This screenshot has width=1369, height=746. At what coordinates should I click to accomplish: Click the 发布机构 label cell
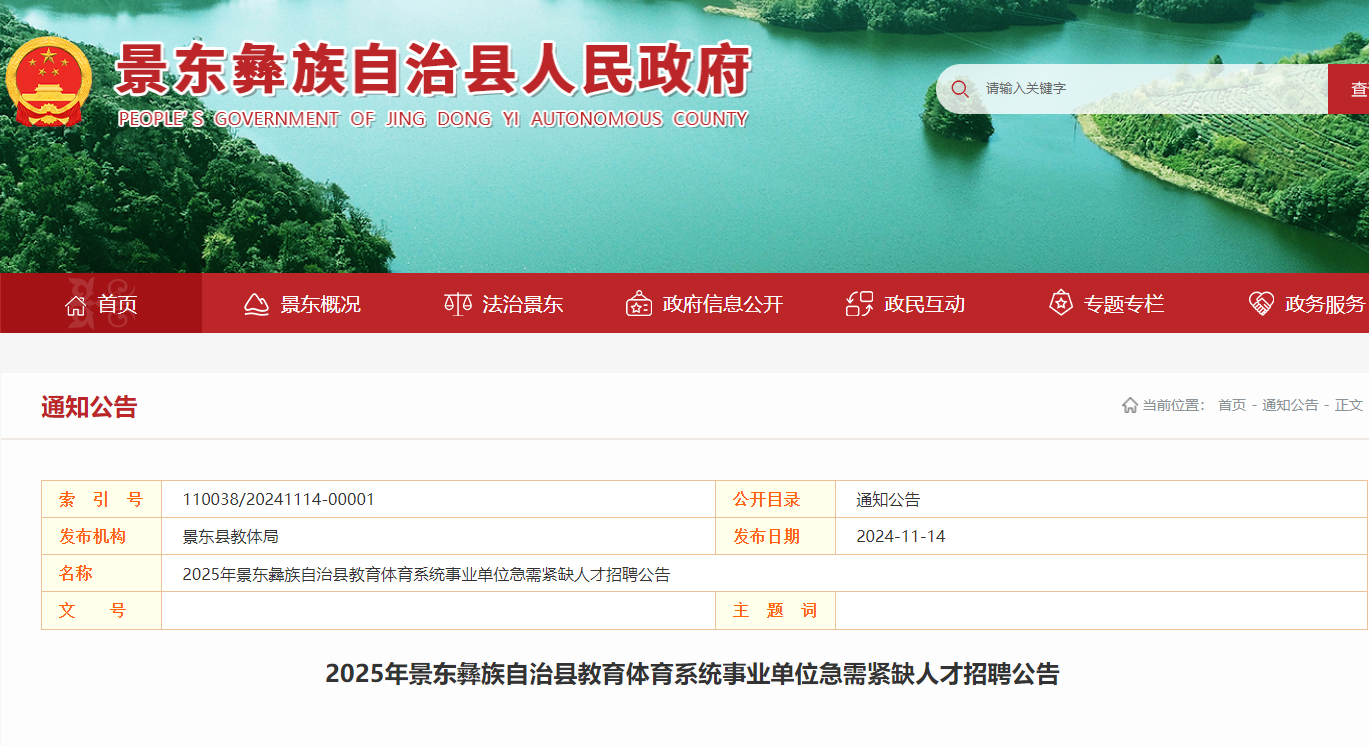(x=101, y=536)
